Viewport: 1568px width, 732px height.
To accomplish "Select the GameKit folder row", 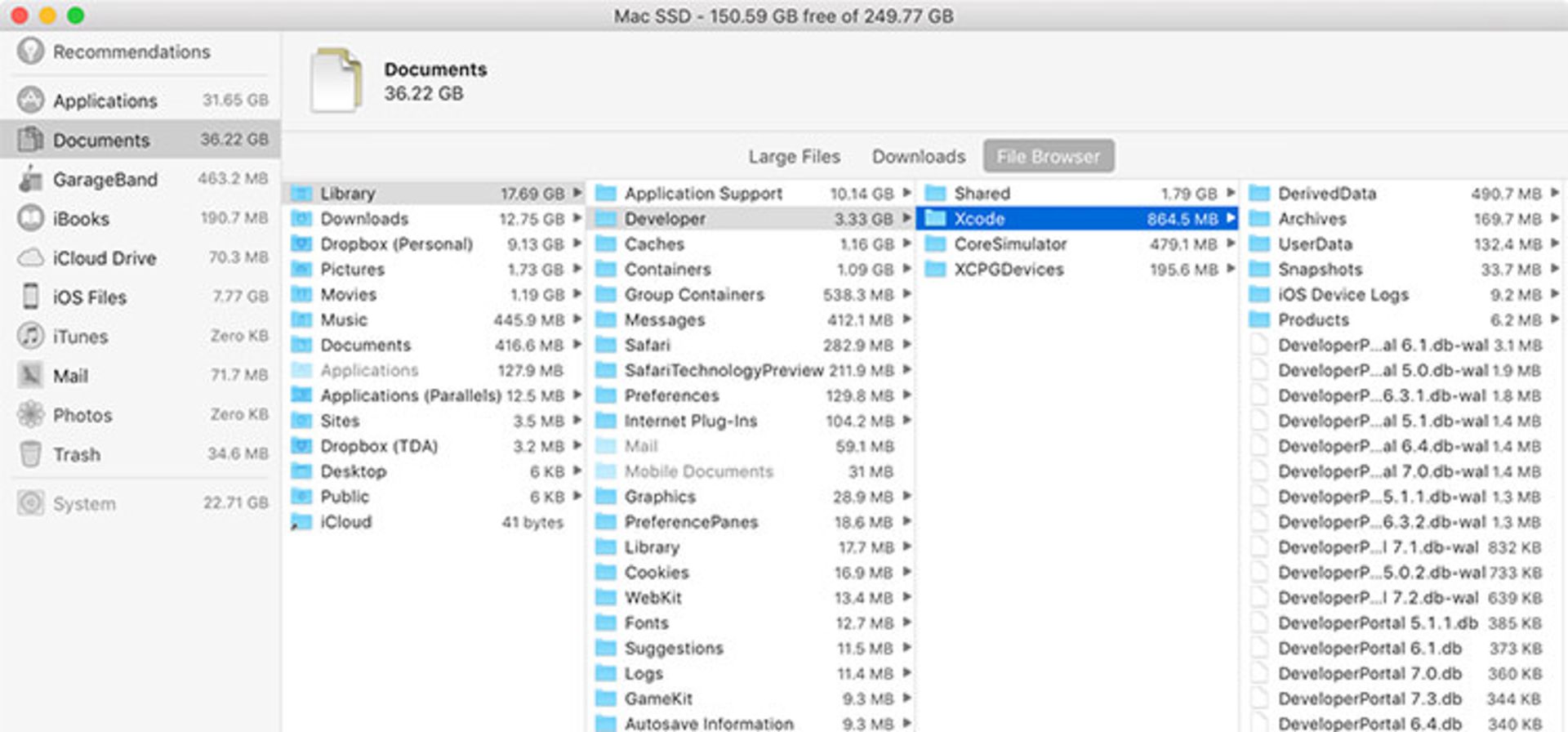I will pos(751,699).
